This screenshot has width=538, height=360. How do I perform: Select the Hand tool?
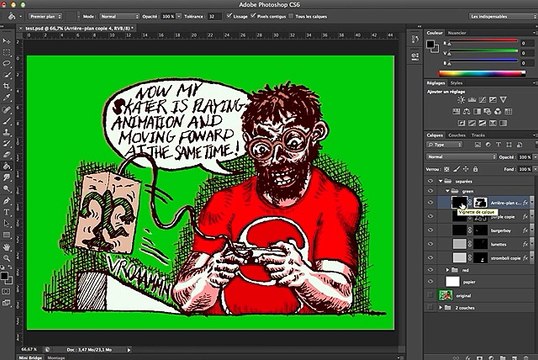tap(7, 246)
